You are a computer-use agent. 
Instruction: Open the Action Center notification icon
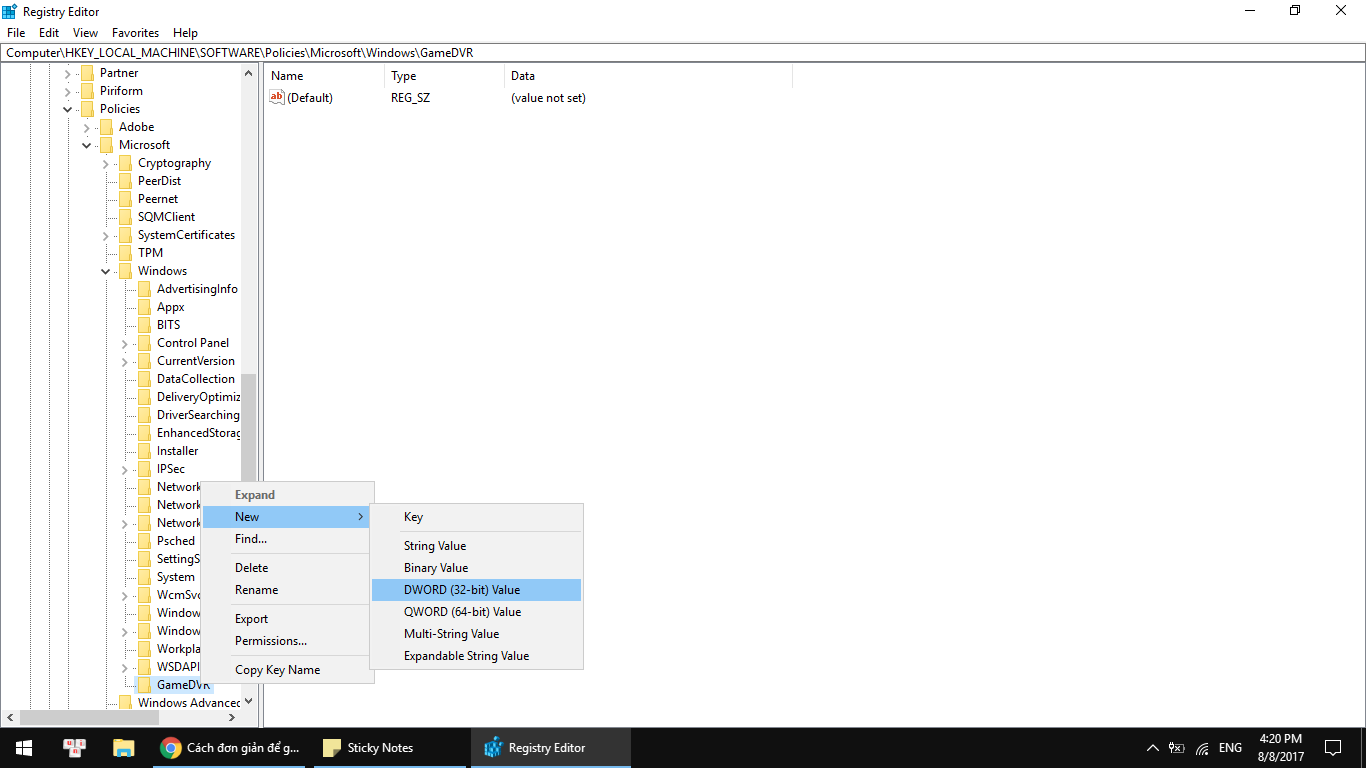[1332, 747]
